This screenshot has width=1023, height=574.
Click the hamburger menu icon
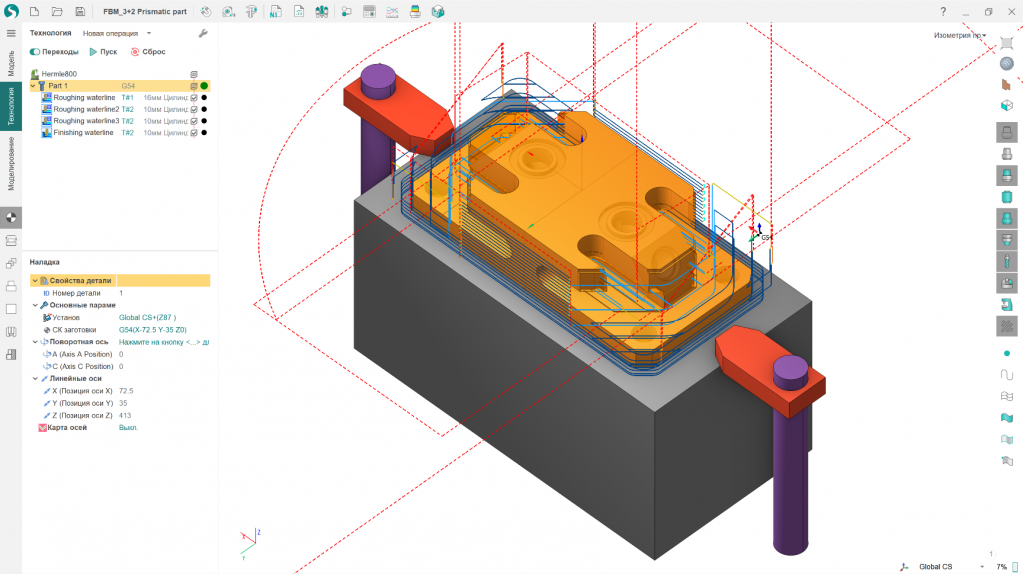tap(11, 33)
